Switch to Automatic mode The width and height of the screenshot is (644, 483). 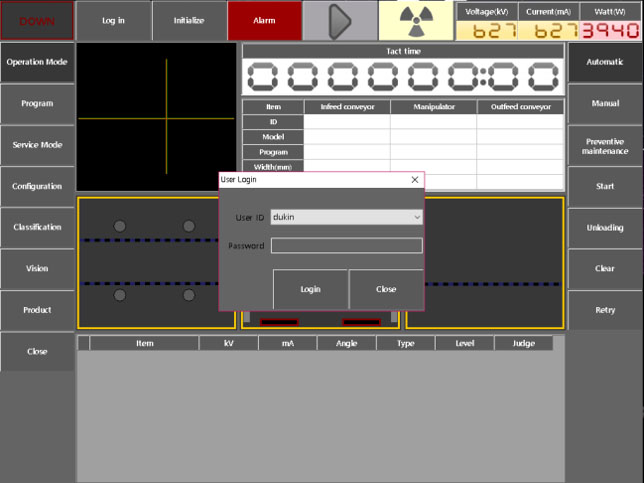pyautogui.click(x=605, y=62)
